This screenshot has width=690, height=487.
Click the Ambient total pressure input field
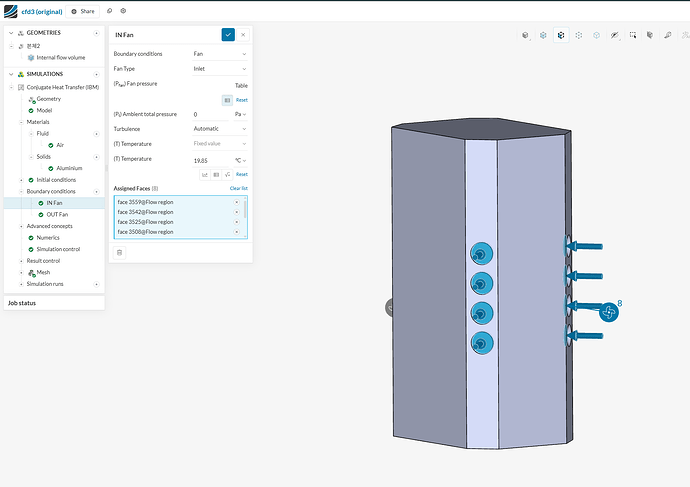tap(212, 114)
